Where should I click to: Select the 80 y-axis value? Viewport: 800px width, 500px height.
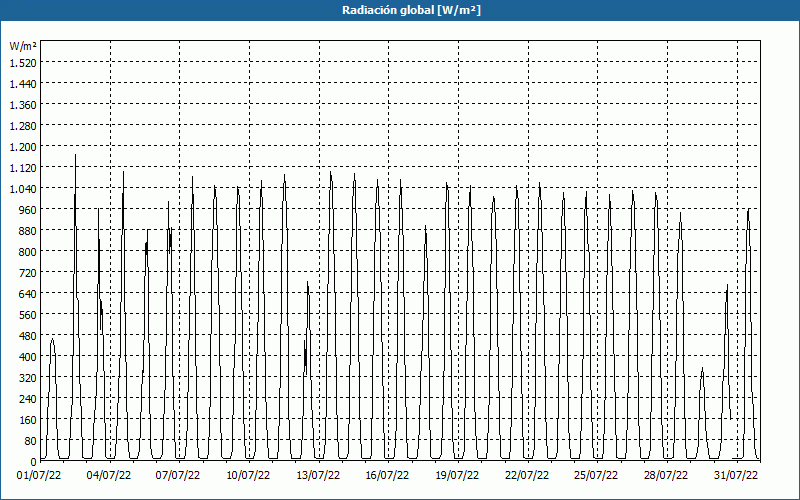tap(31, 441)
